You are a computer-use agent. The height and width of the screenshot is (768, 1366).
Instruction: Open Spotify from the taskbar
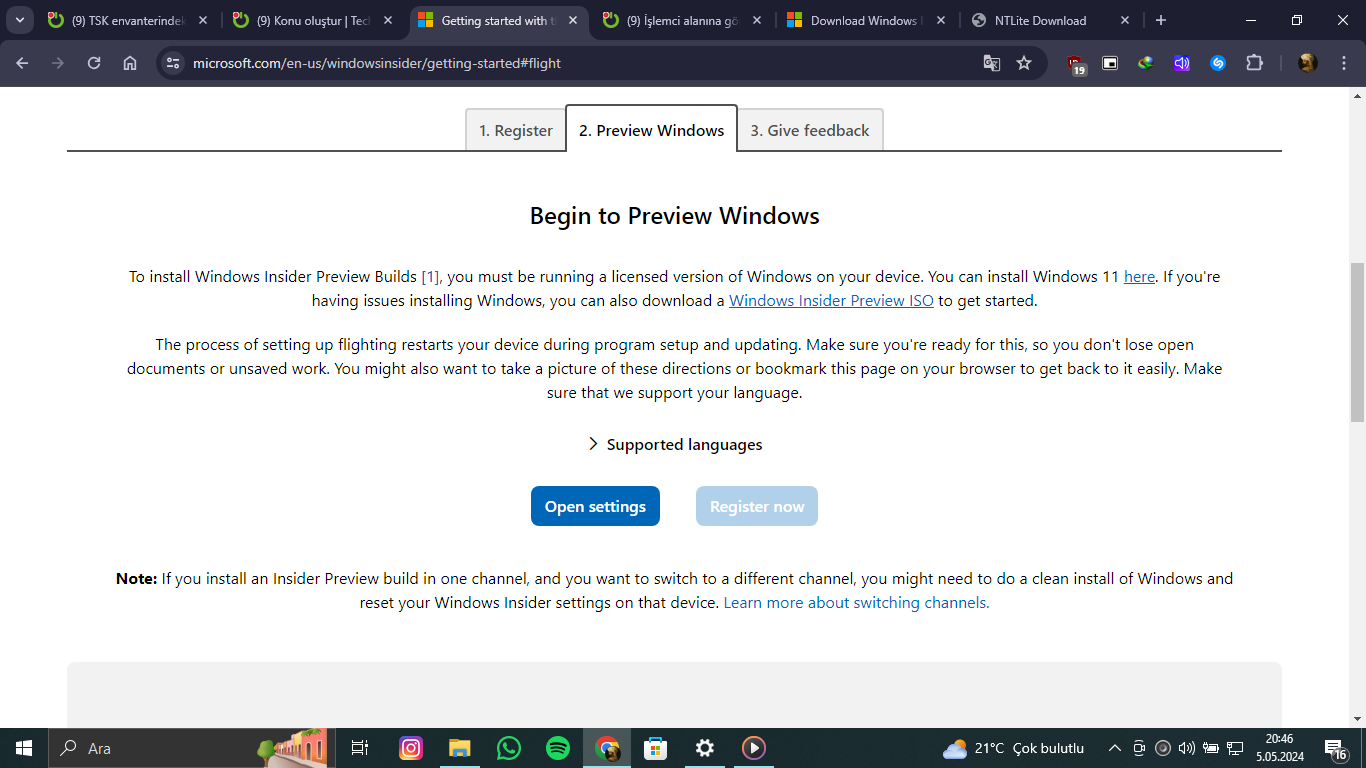click(x=558, y=748)
